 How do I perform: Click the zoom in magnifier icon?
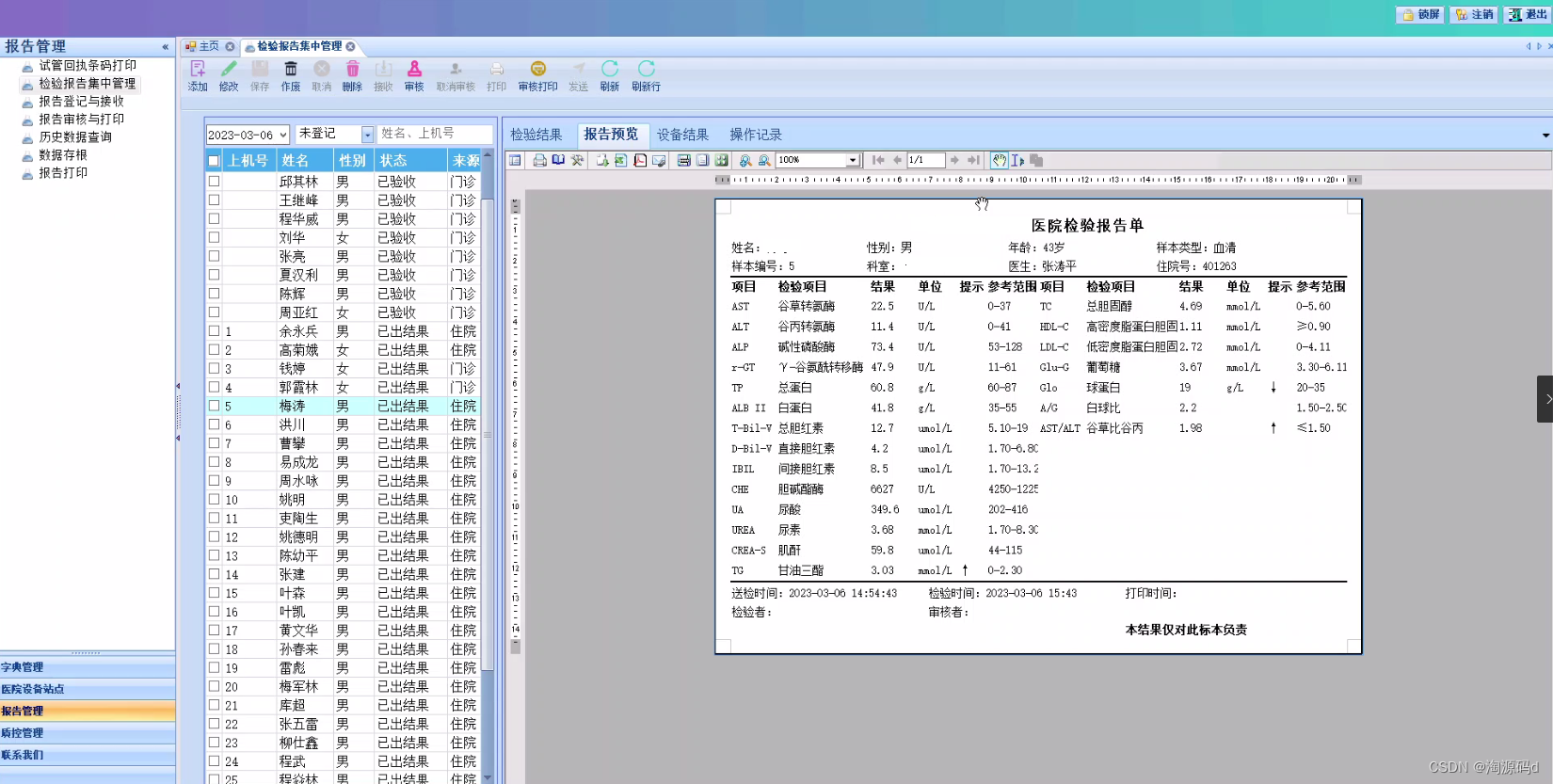point(745,161)
